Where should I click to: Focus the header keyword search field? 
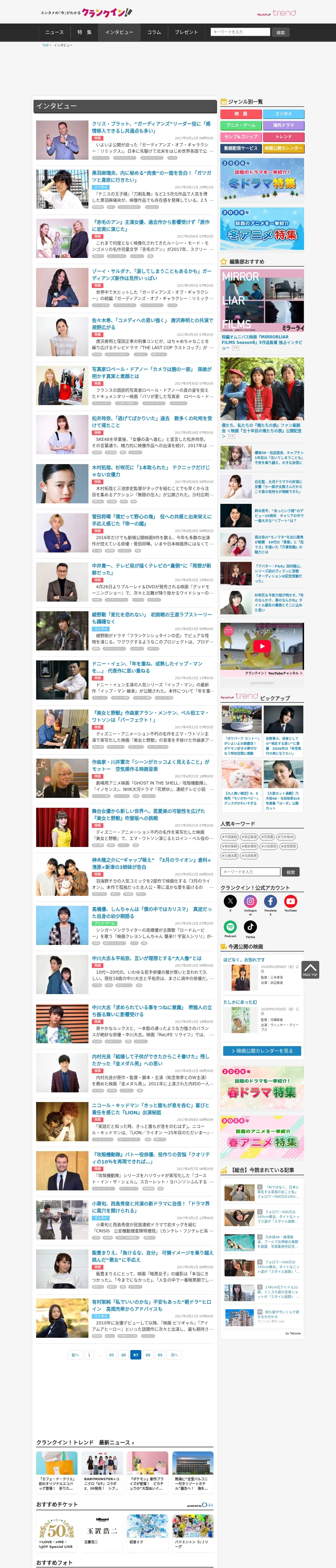tap(240, 32)
